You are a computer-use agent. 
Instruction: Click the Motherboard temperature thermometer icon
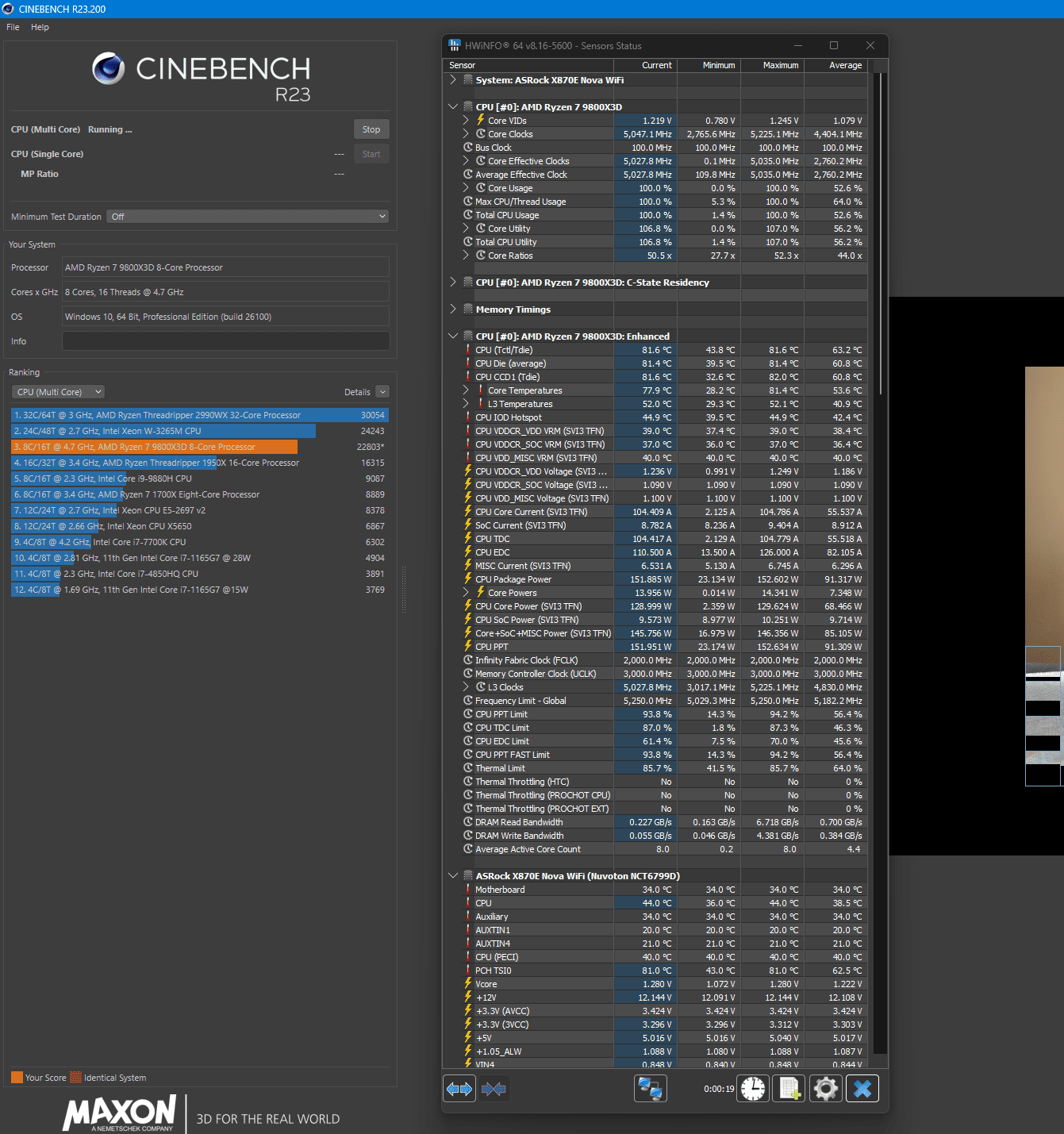coord(468,889)
